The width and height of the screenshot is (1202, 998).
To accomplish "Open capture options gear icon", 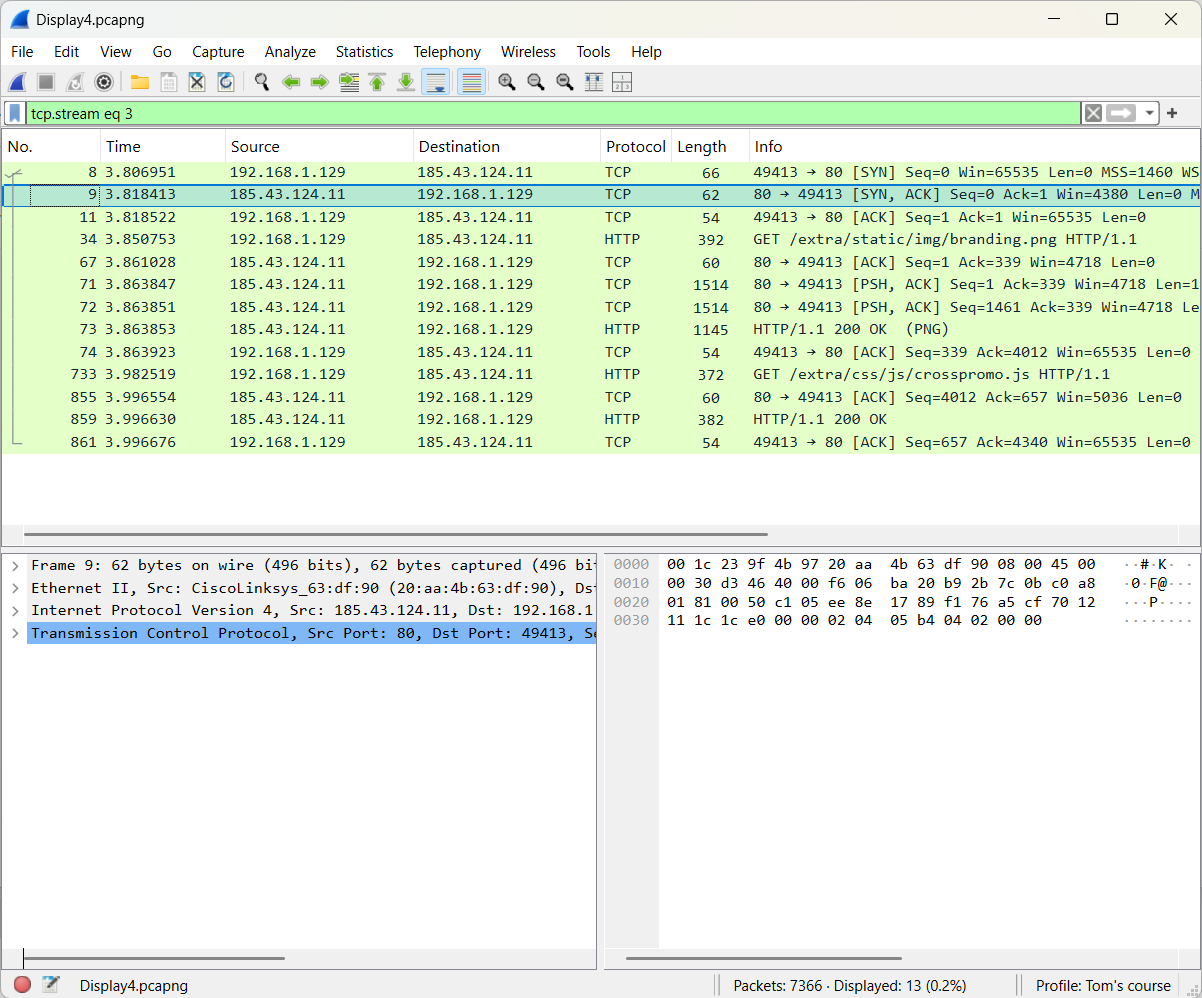I will 103,82.
